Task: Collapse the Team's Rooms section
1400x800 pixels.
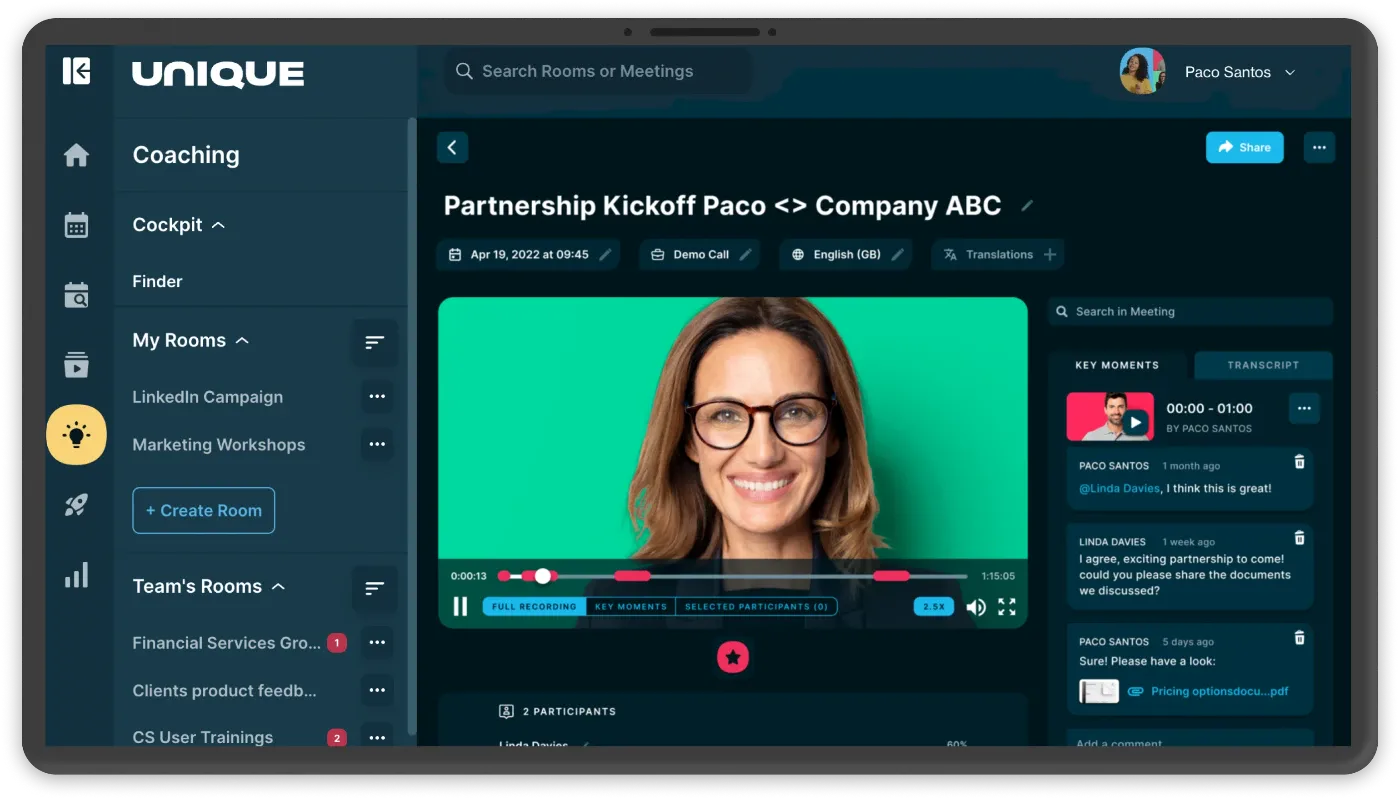Action: click(x=278, y=587)
